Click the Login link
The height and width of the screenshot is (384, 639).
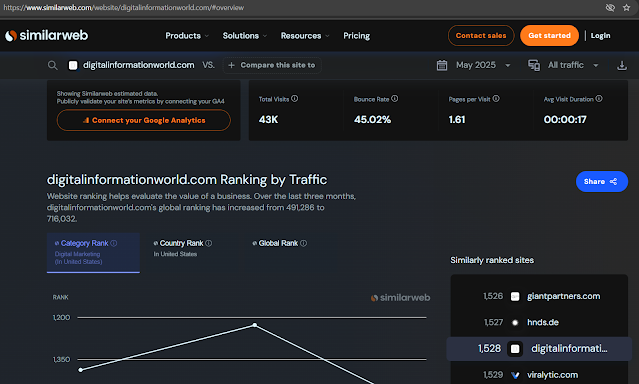click(x=600, y=36)
